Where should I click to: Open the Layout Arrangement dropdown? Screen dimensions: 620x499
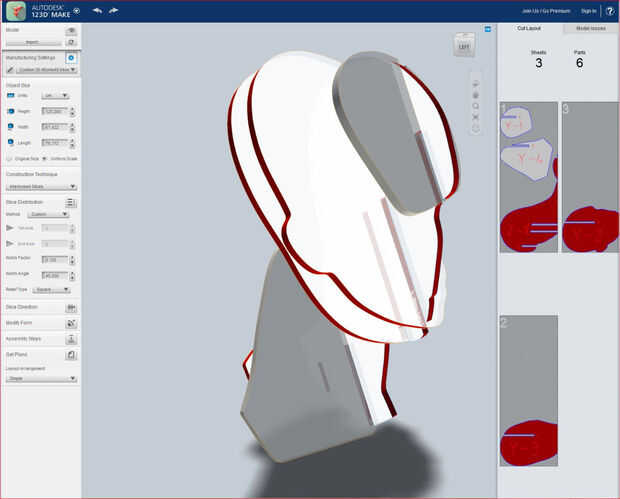pyautogui.click(x=41, y=378)
